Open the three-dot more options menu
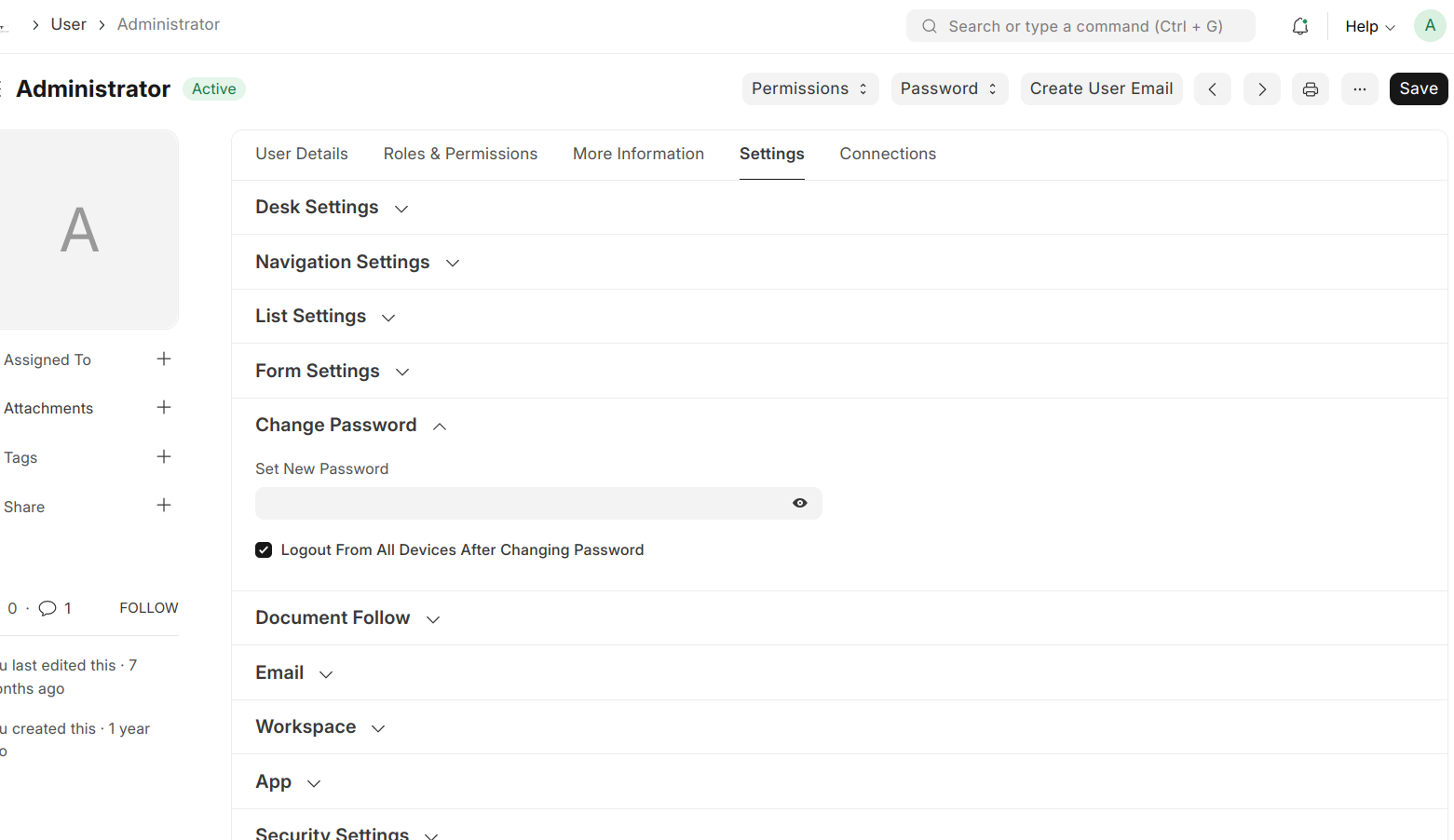The image size is (1454, 840). 1359,89
